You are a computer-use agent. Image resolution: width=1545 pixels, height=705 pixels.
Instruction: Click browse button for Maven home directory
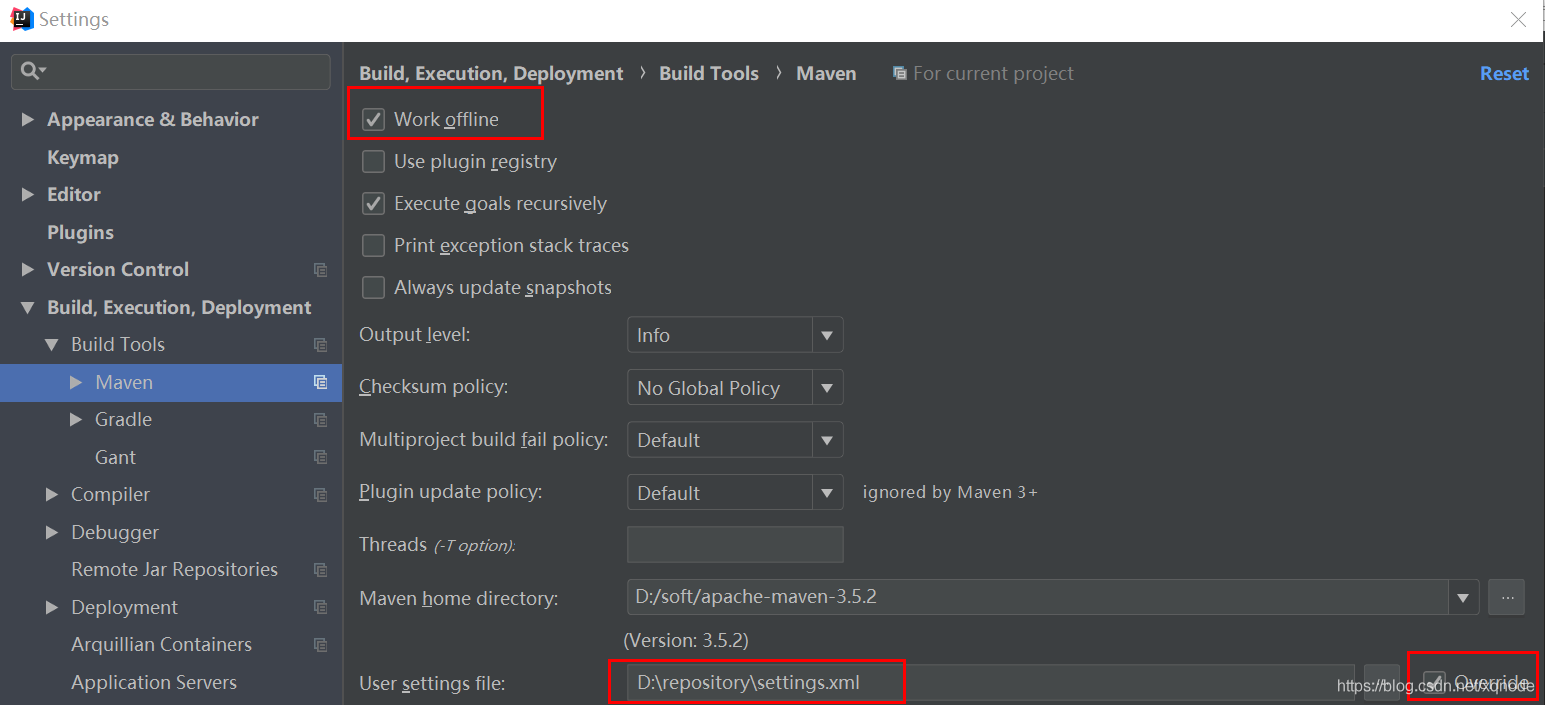tap(1506, 598)
